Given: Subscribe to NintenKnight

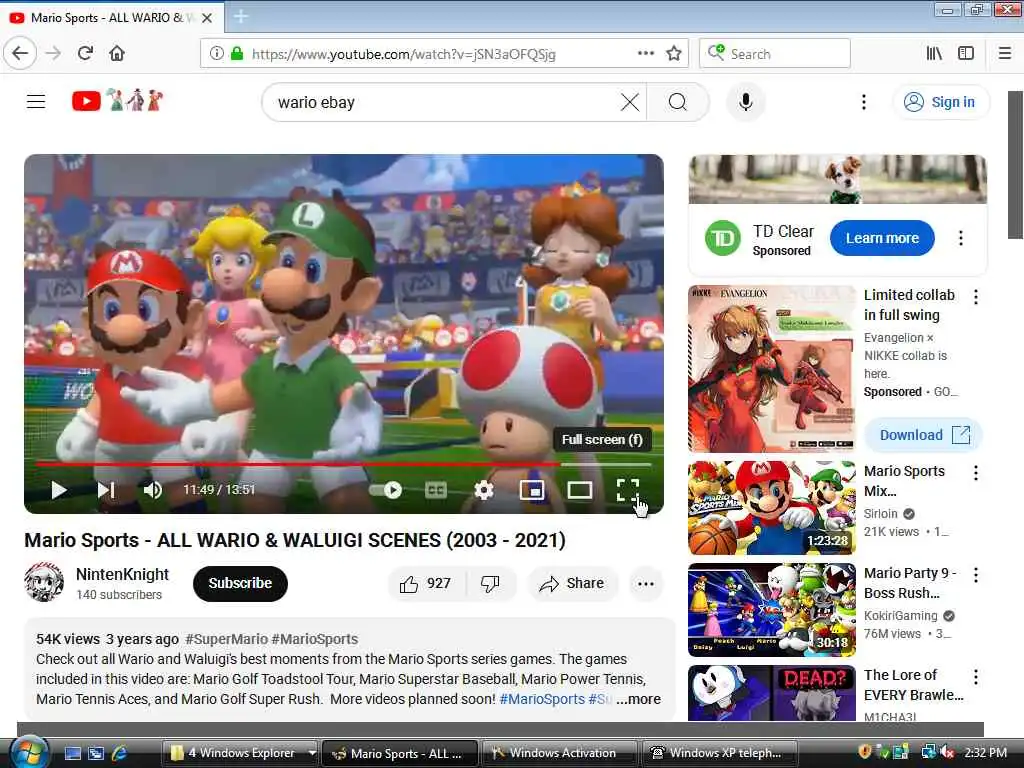Looking at the screenshot, I should (x=240, y=583).
